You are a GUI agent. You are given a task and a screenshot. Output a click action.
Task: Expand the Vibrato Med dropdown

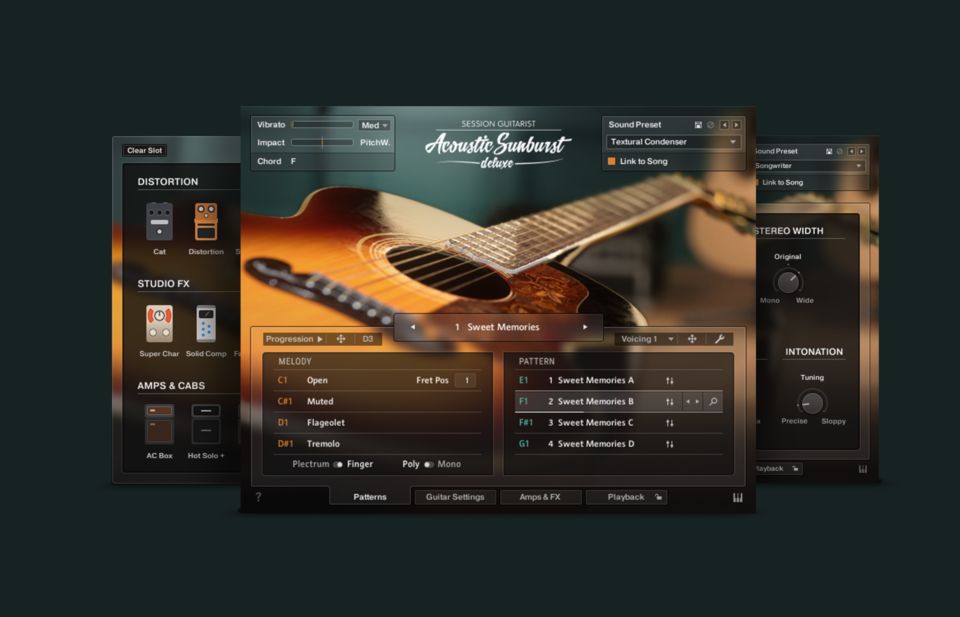(375, 125)
